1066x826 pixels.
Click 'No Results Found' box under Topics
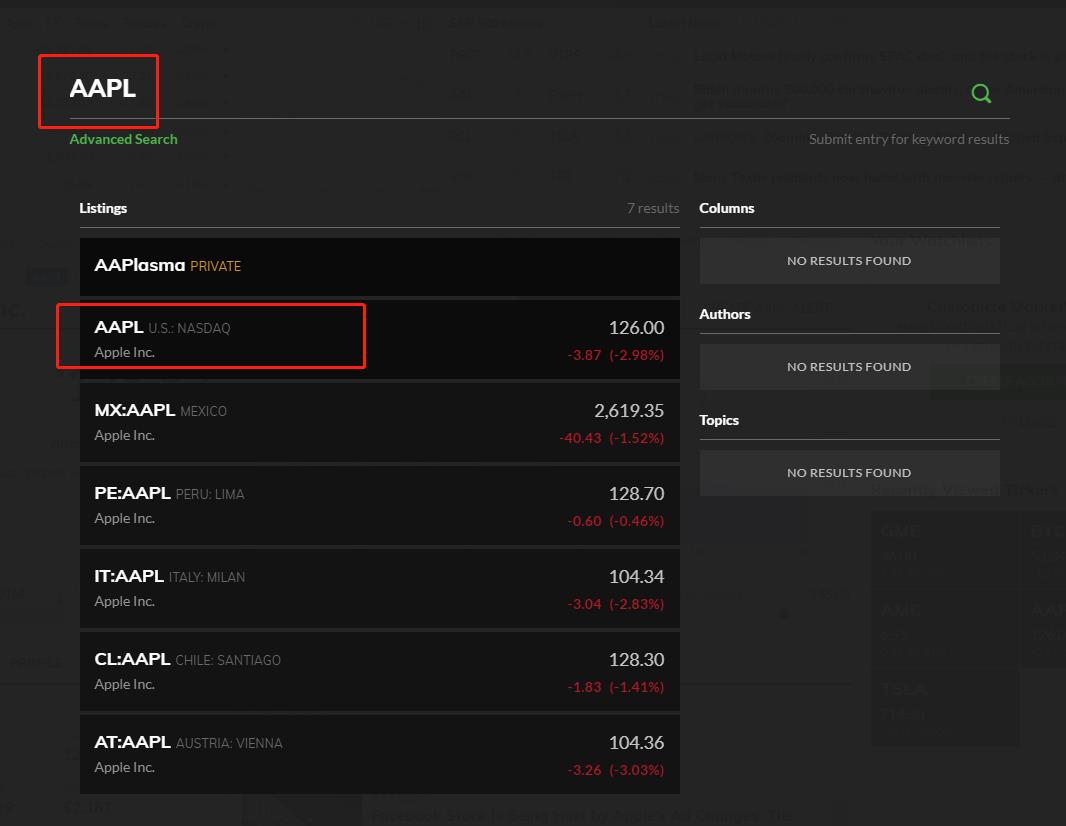(x=849, y=473)
